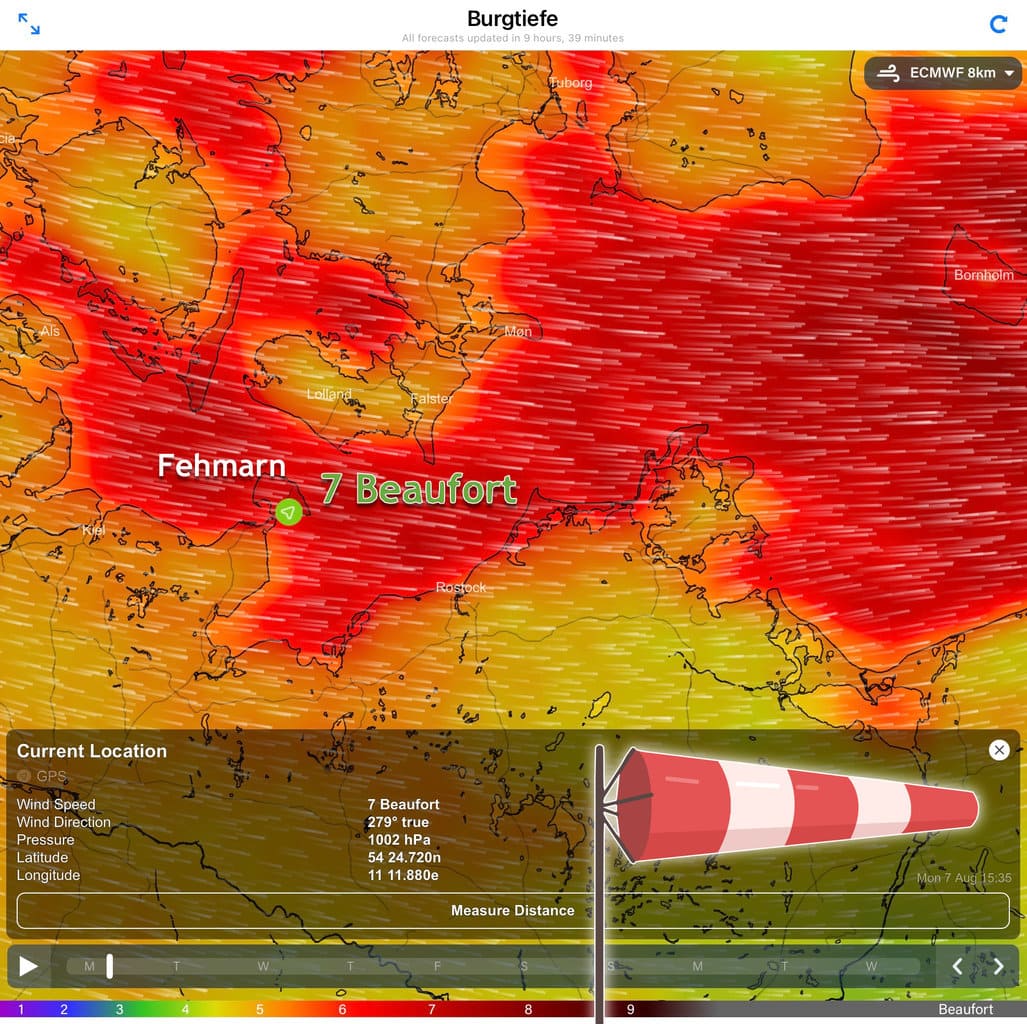This screenshot has width=1027, height=1024.
Task: Open the ECMWF 8km model dropdown
Action: click(945, 73)
